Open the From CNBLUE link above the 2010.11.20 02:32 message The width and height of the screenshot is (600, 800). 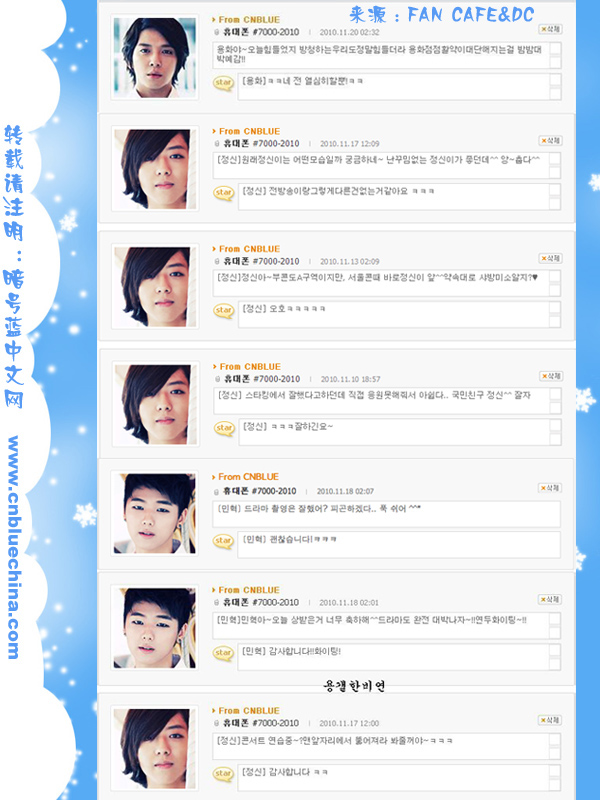[246, 19]
